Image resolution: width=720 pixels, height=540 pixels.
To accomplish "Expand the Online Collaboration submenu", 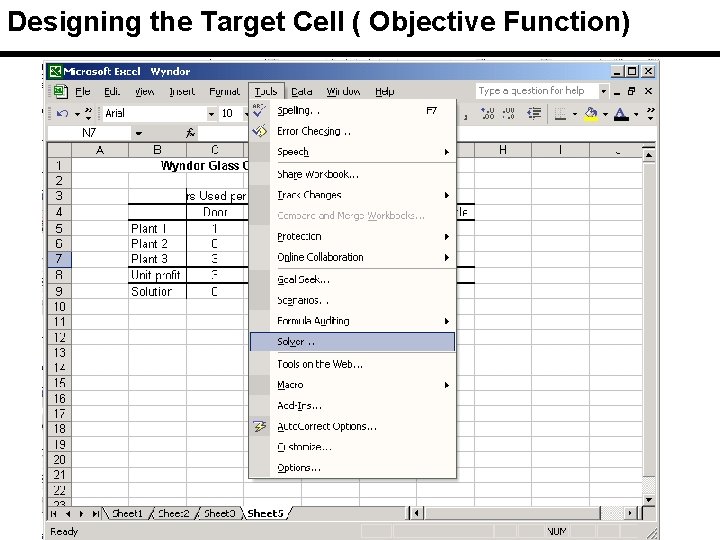I will tap(446, 258).
